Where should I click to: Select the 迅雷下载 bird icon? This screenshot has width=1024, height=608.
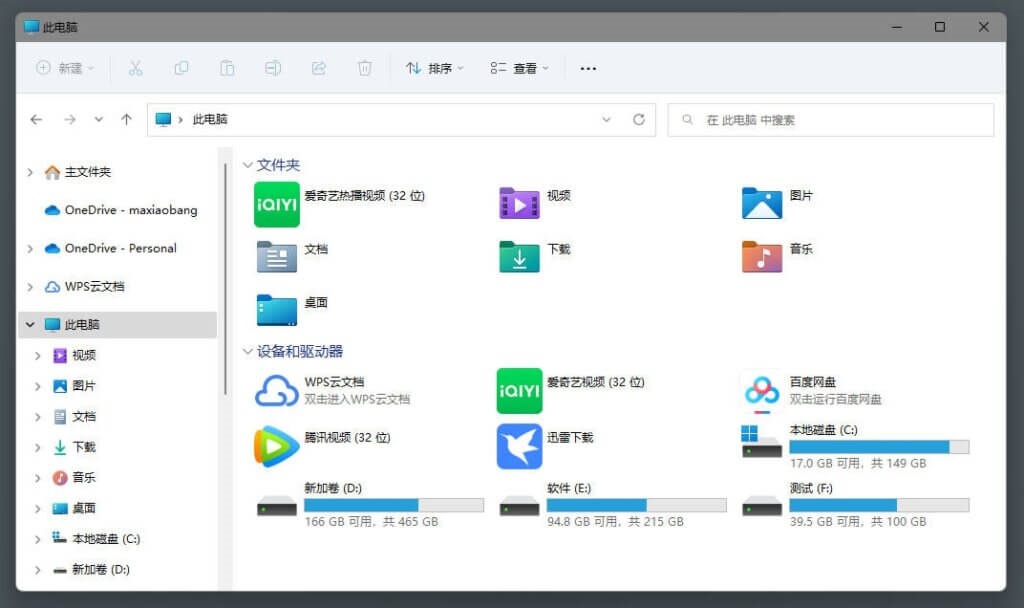(x=519, y=447)
